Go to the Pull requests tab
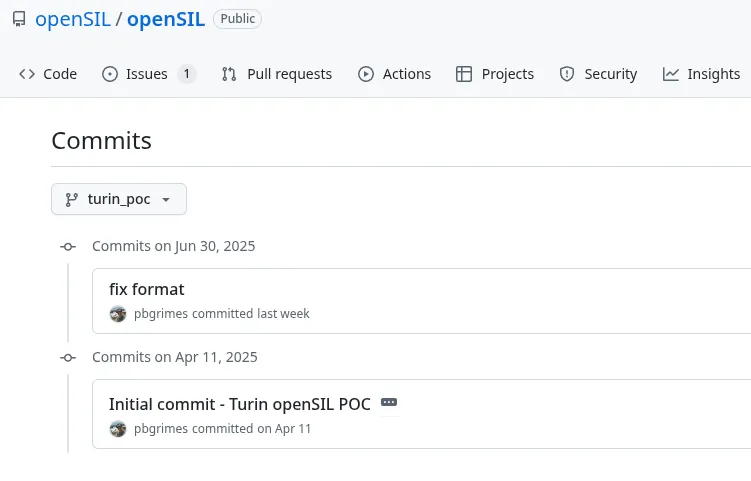Image resolution: width=751 pixels, height=481 pixels. pyautogui.click(x=277, y=74)
